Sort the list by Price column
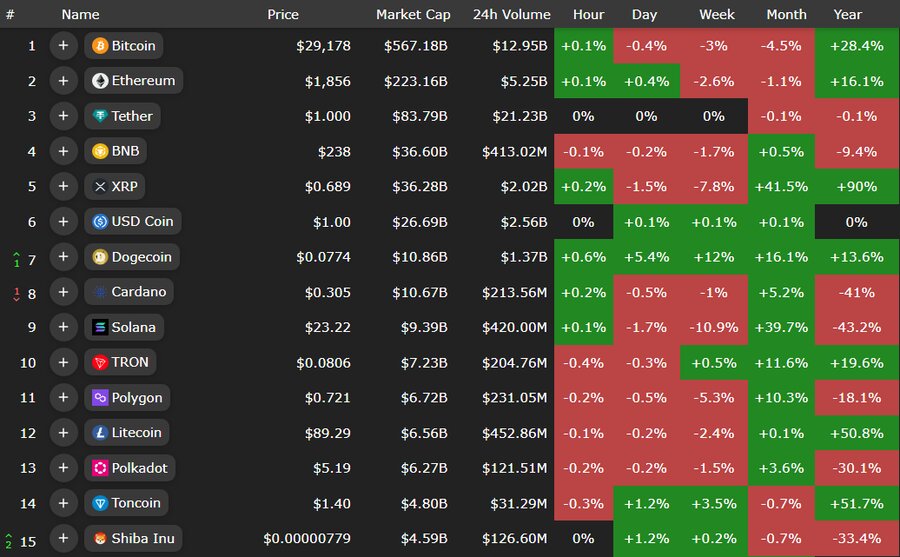Image resolution: width=900 pixels, height=557 pixels. click(x=283, y=14)
